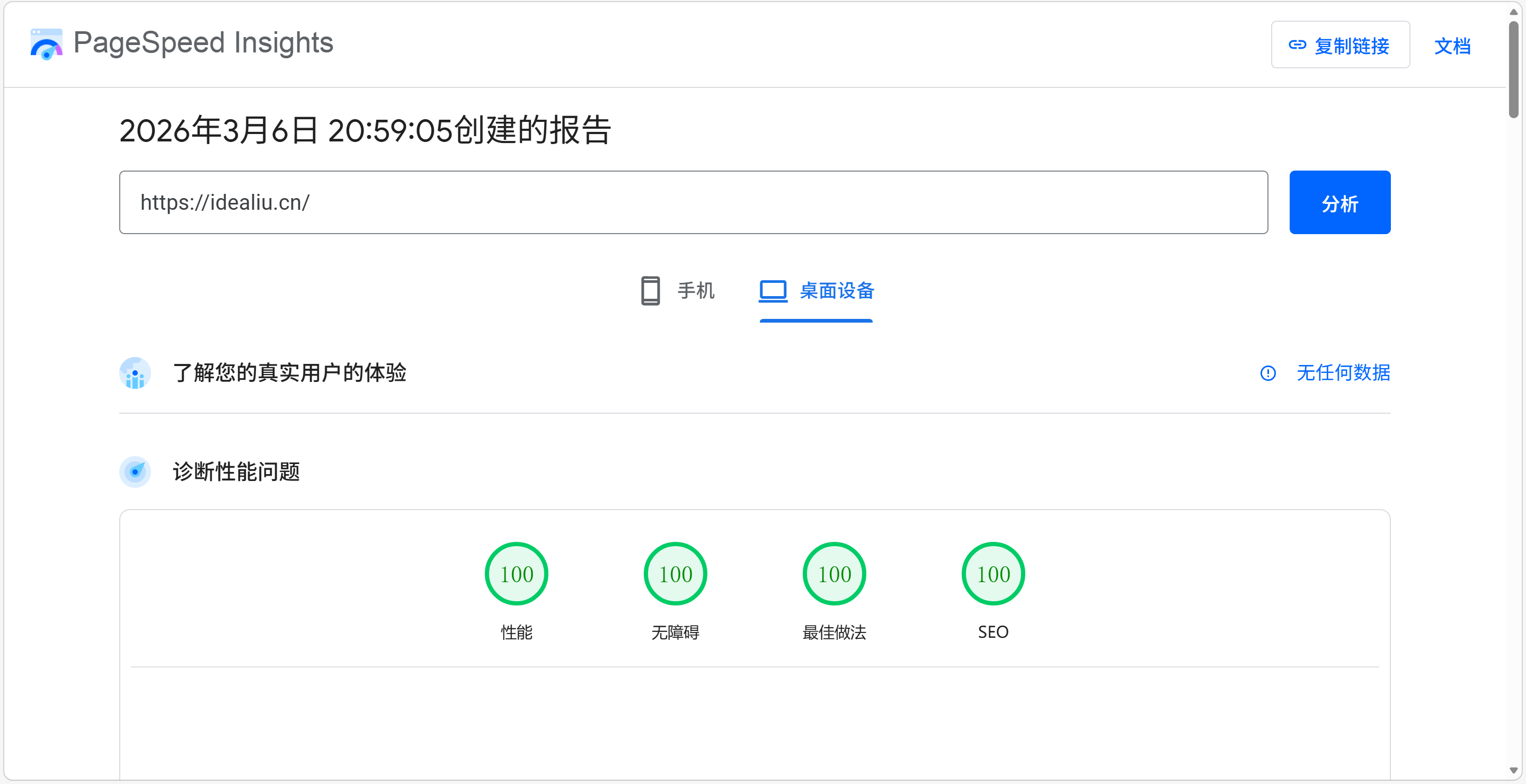Click the speedometer icon beside 诊断性能问题
Screen dimensions: 1526x784
[x=135, y=472]
